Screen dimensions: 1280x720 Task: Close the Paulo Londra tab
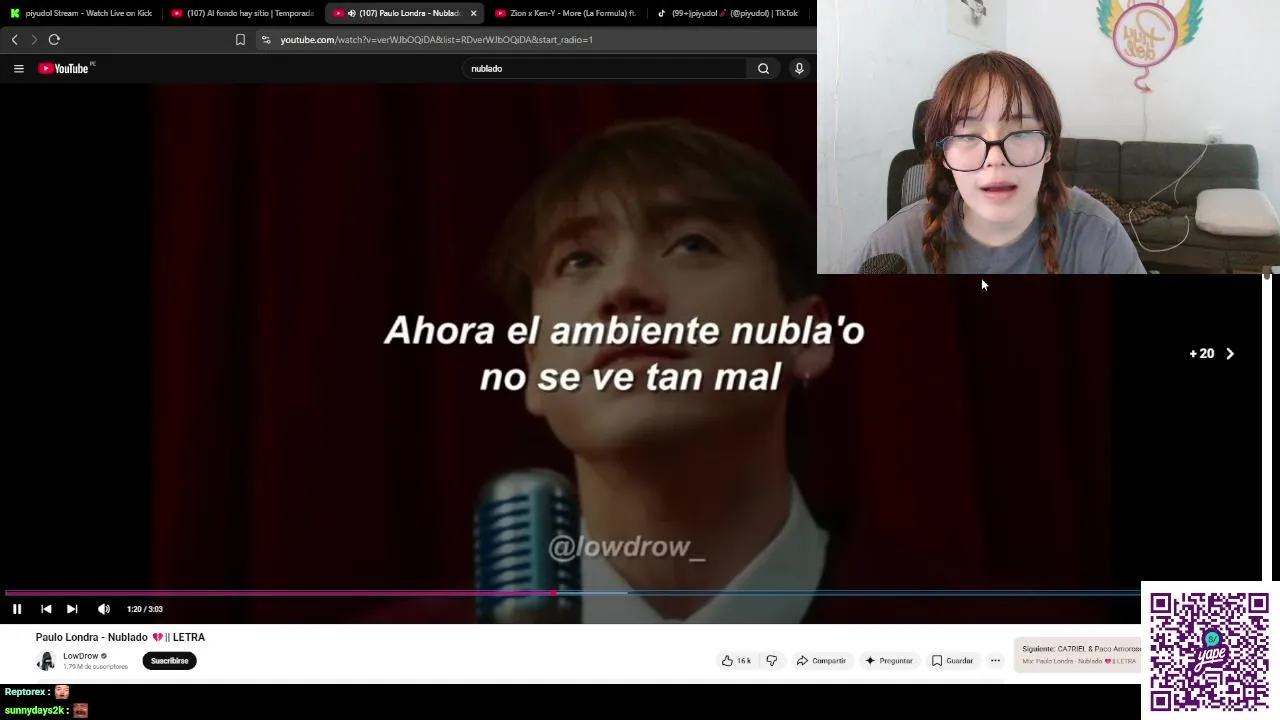[x=473, y=13]
